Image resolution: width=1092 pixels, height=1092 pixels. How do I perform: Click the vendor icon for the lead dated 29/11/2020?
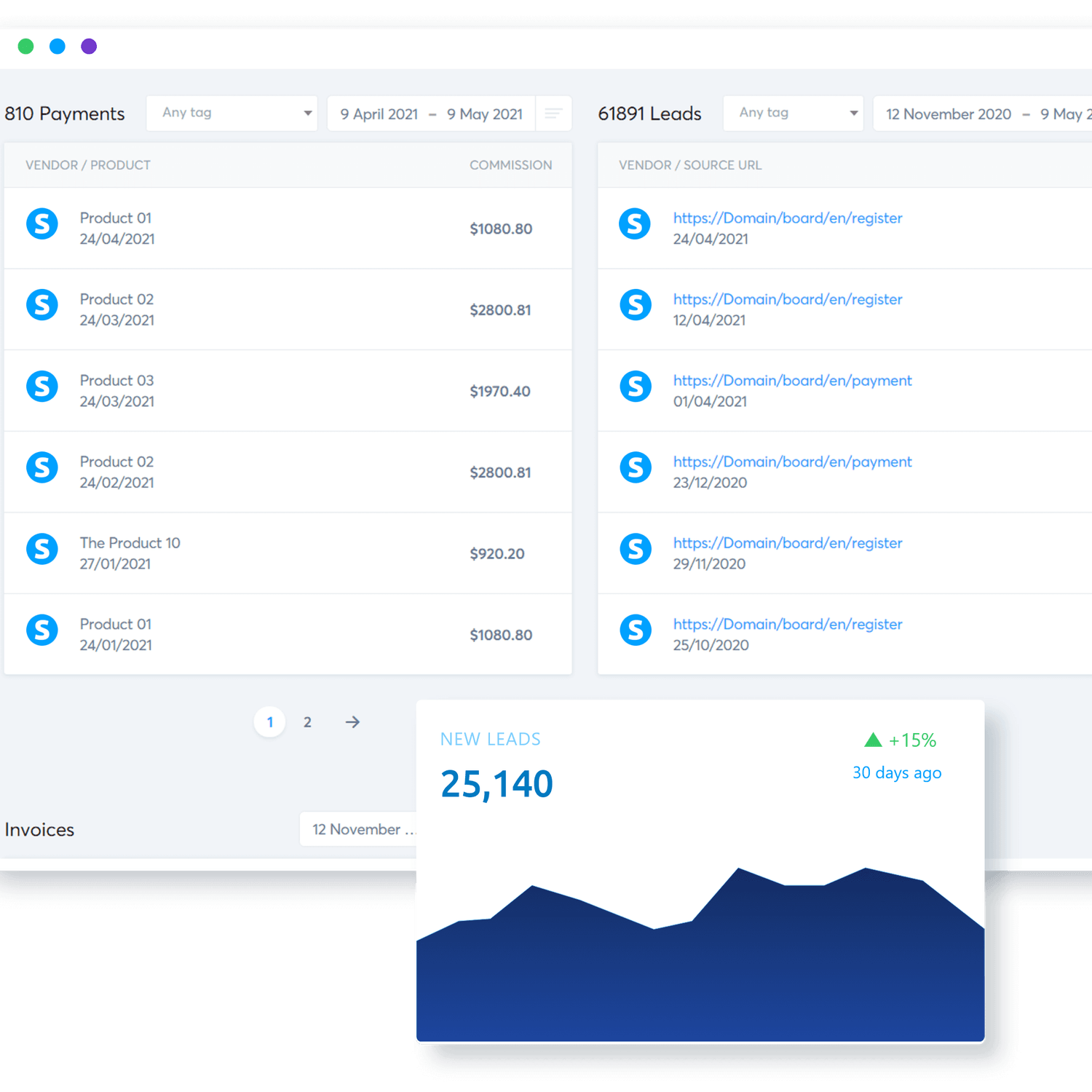tap(635, 548)
